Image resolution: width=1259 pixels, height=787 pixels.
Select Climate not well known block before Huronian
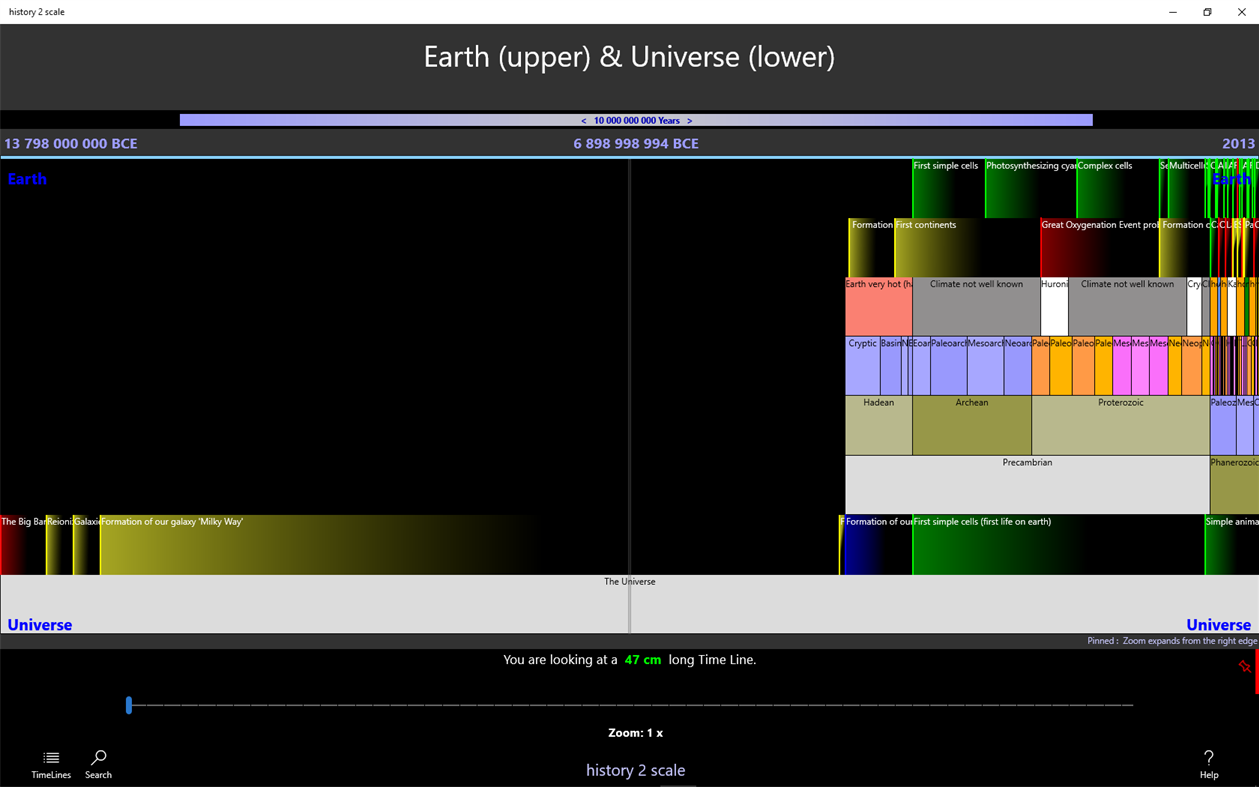coord(976,307)
